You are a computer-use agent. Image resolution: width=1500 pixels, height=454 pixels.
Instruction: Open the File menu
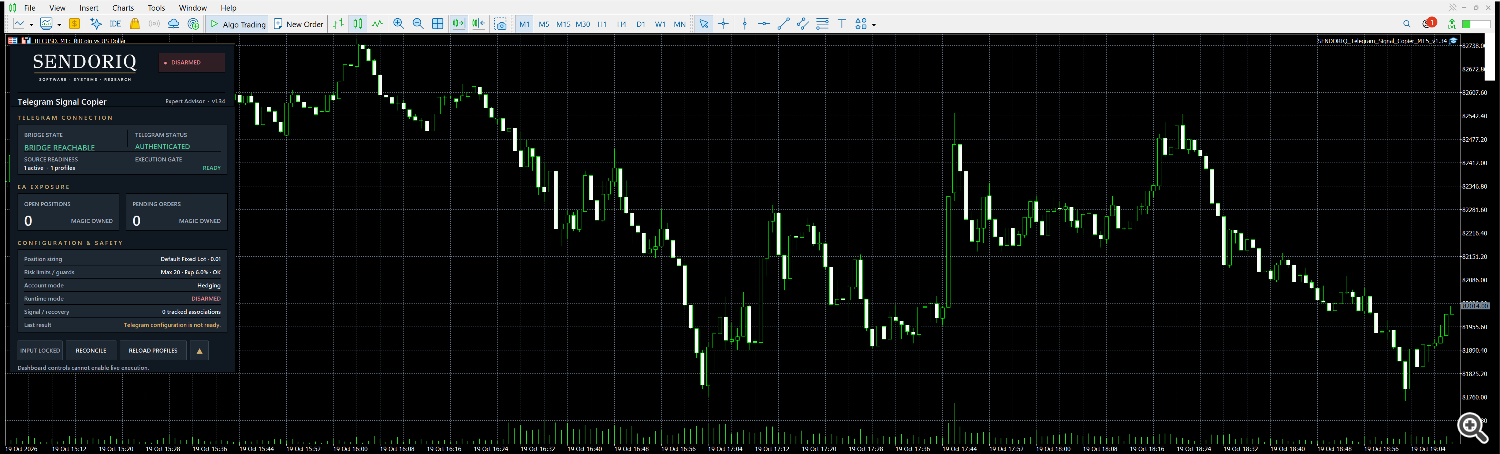[30, 7]
